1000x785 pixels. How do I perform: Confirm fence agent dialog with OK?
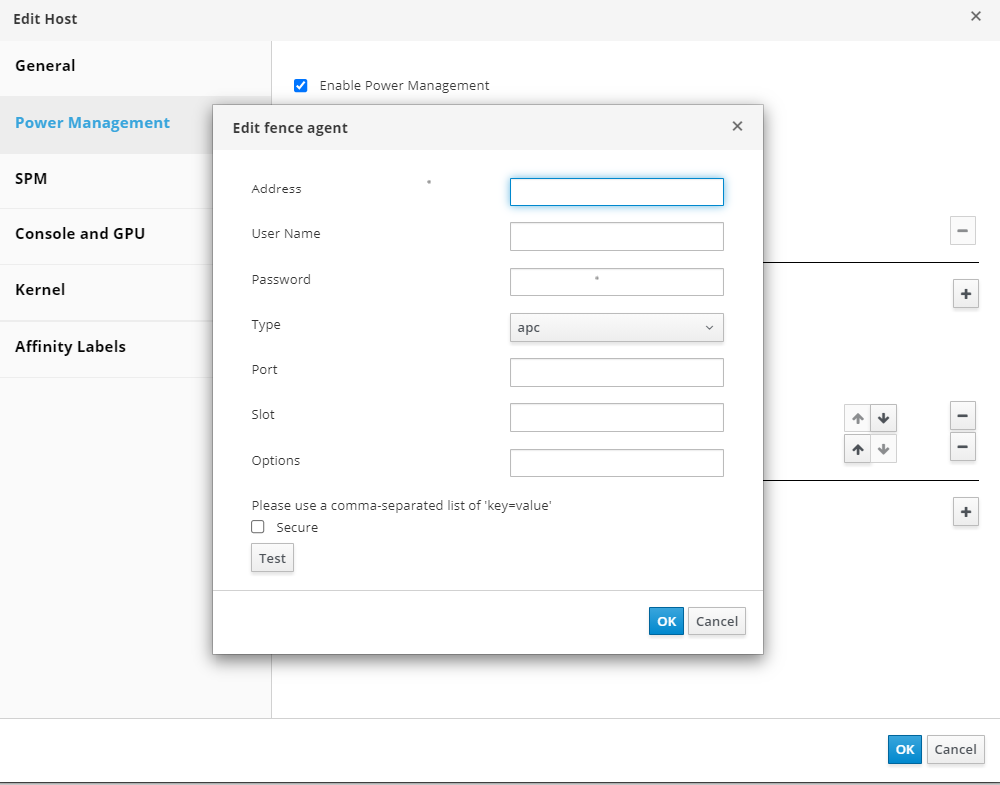point(666,621)
